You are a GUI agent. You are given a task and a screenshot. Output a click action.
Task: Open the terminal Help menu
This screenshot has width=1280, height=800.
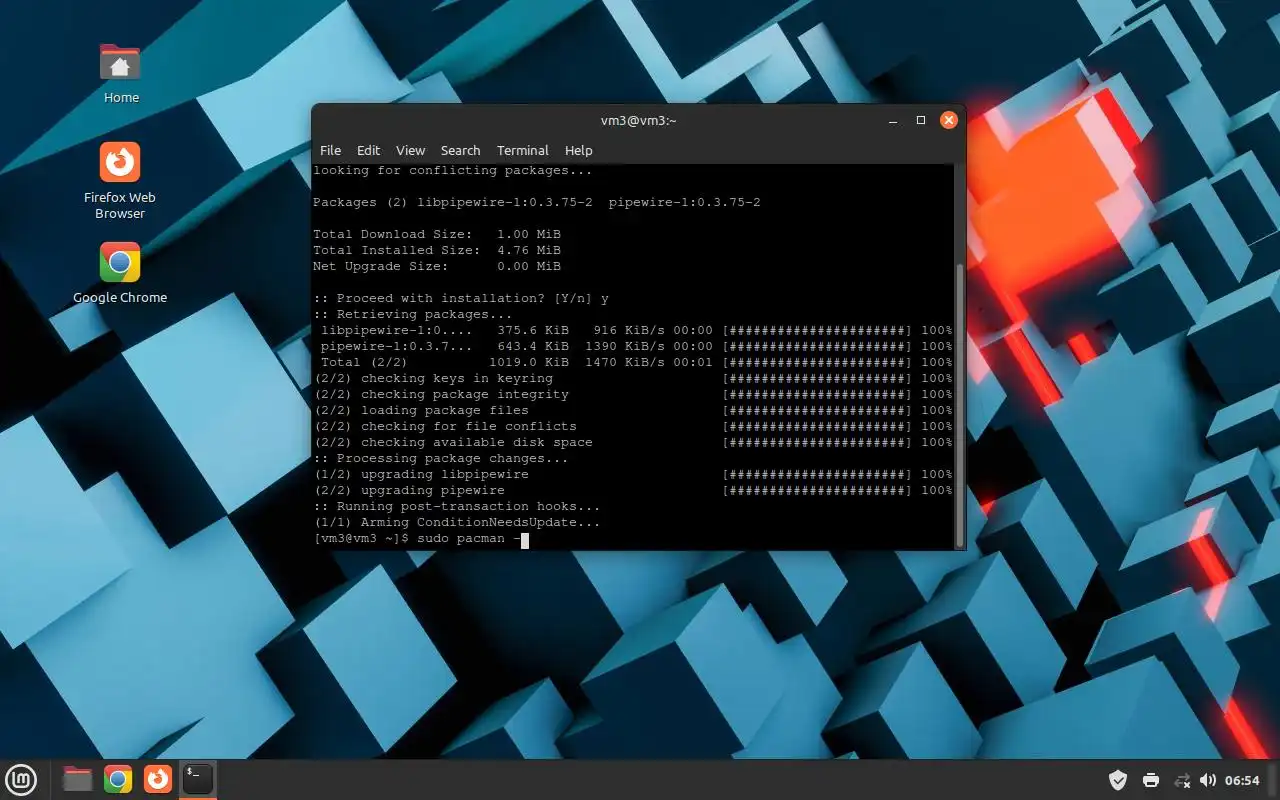pos(579,150)
